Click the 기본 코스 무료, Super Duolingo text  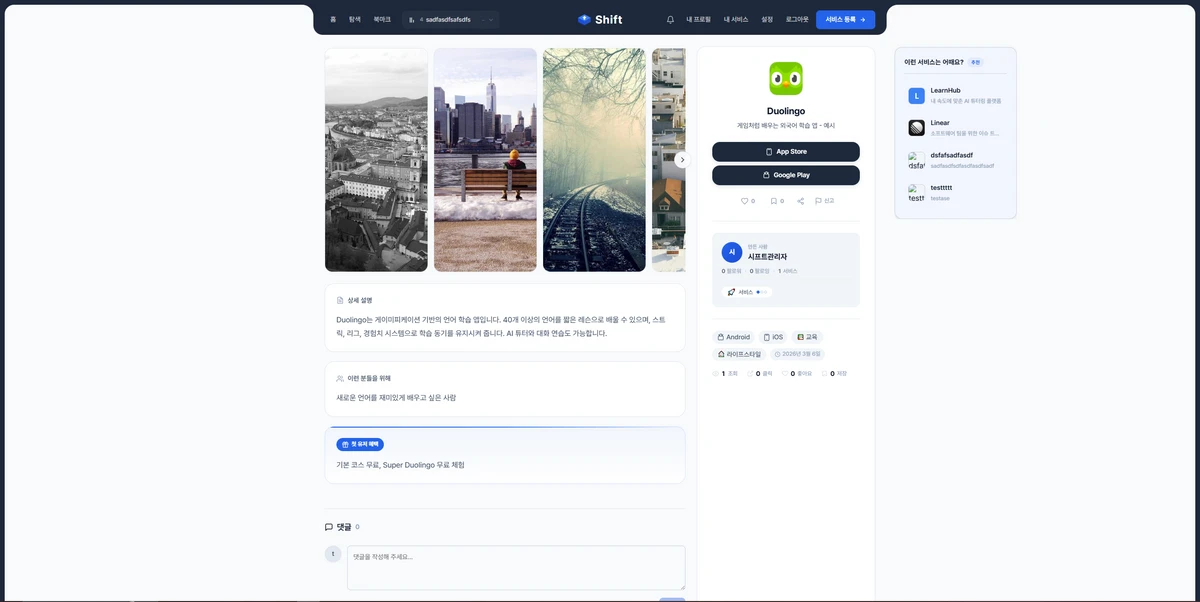coord(400,465)
